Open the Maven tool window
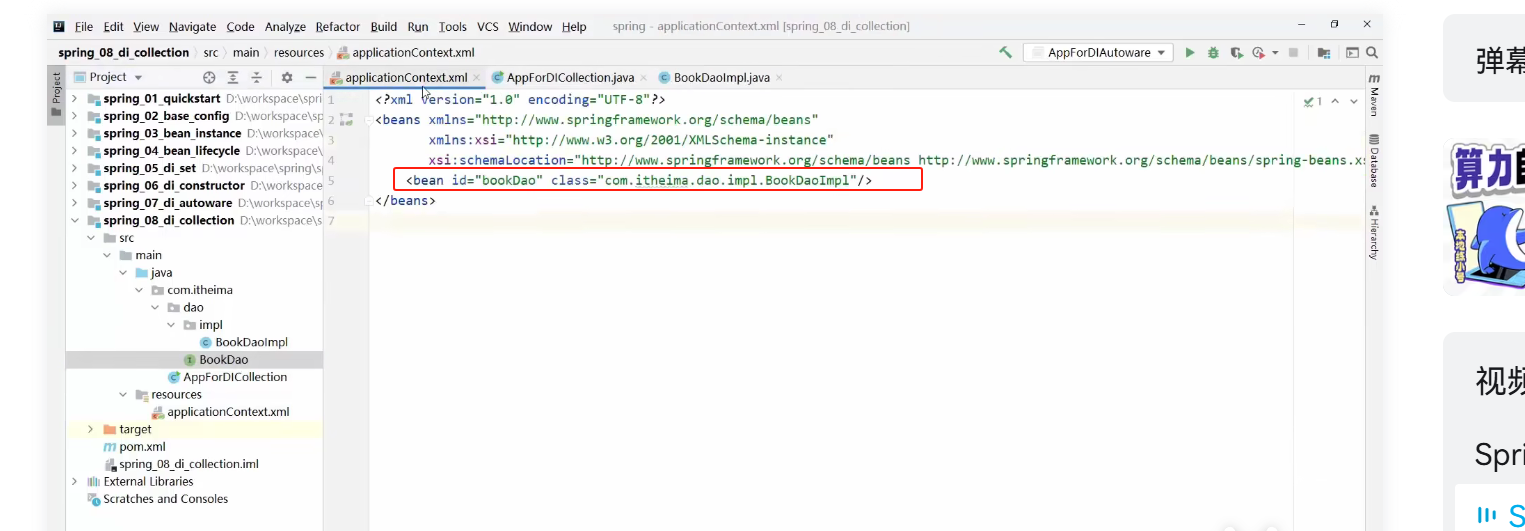The height and width of the screenshot is (531, 1525). click(1374, 95)
